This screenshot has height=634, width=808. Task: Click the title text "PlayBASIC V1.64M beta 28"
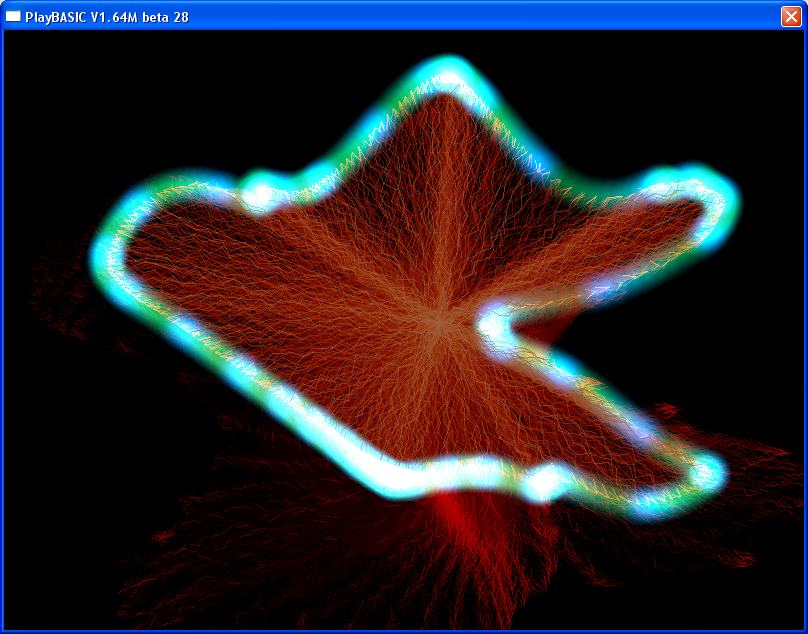pyautogui.click(x=107, y=17)
